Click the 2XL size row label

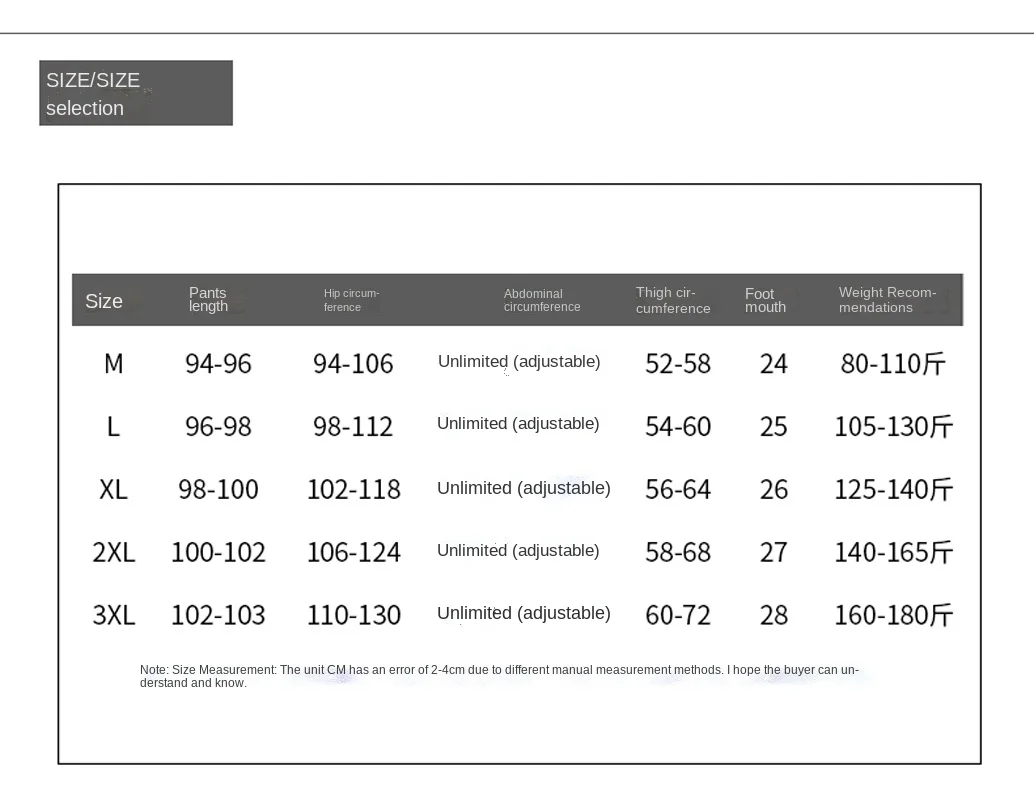click(x=114, y=552)
